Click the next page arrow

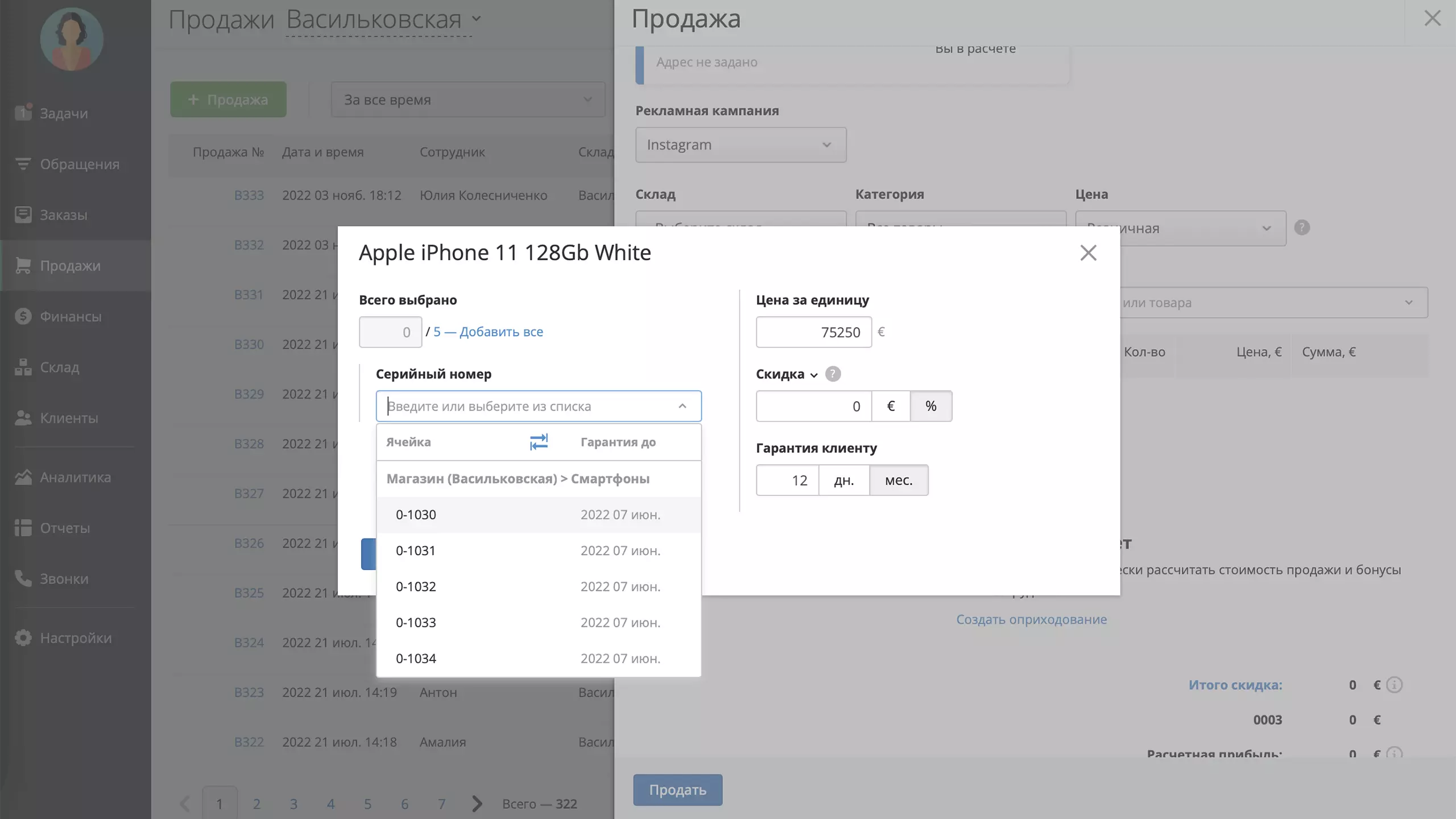[x=477, y=804]
